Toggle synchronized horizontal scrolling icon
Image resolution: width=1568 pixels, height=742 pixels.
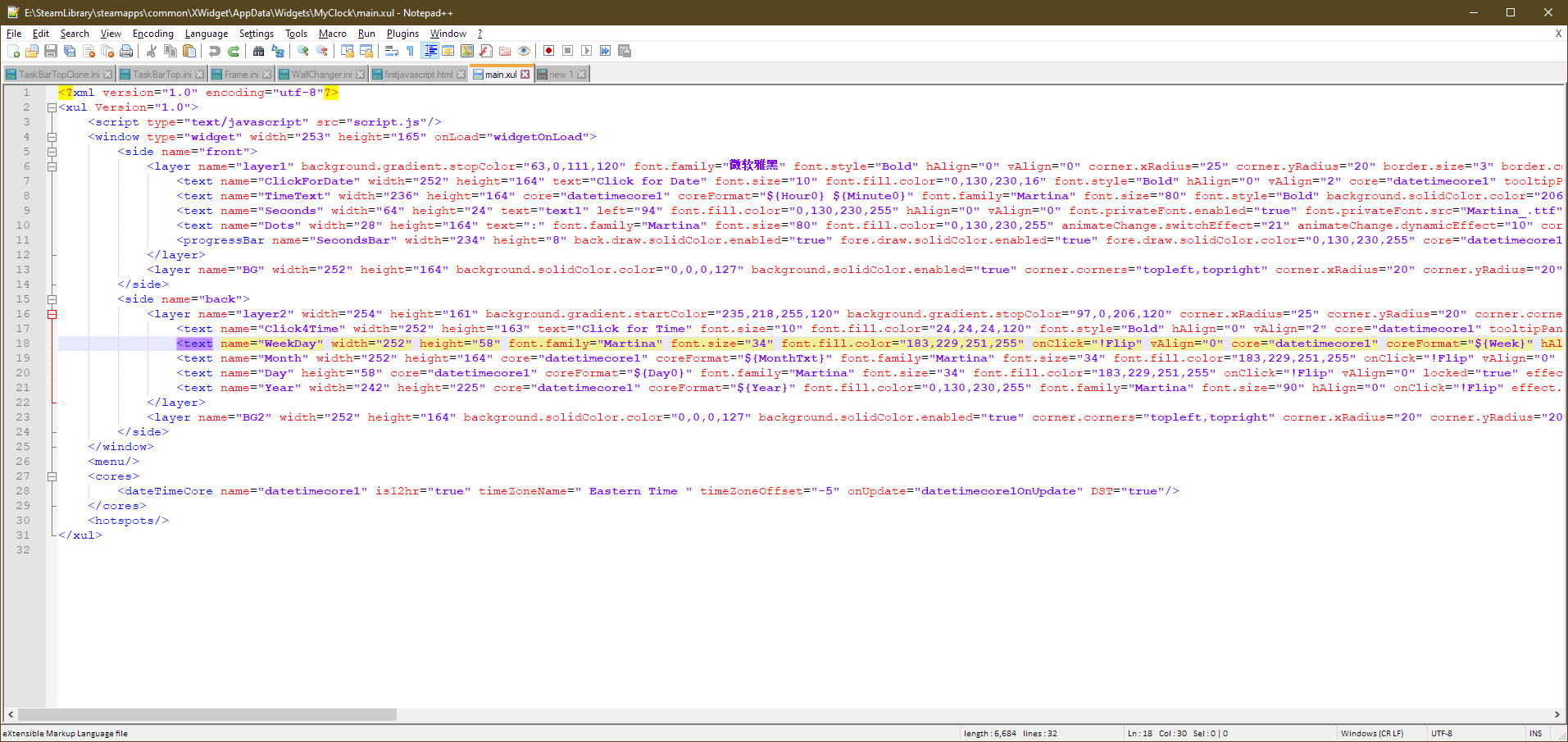[x=366, y=51]
